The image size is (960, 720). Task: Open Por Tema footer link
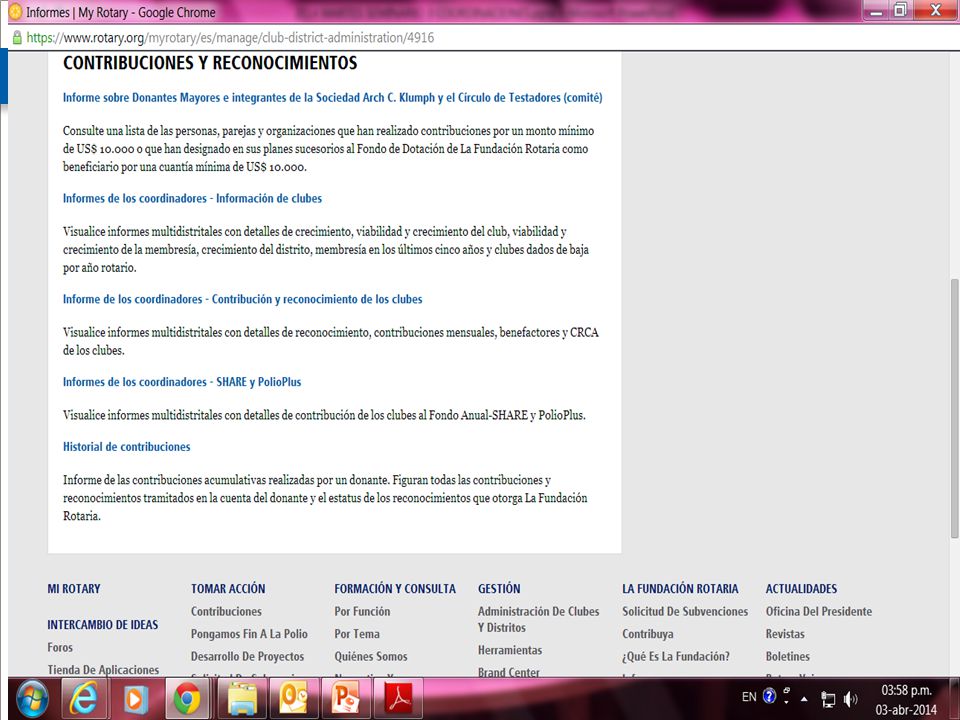(357, 634)
